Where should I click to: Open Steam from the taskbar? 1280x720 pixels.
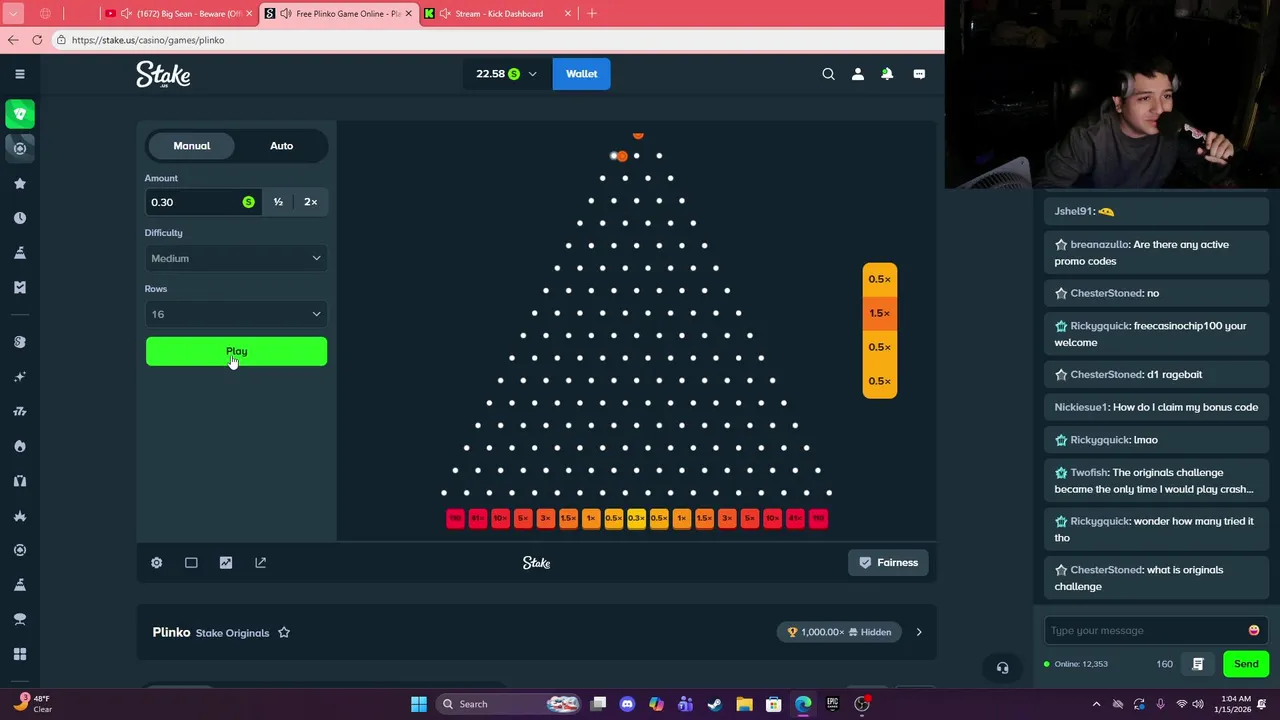point(715,704)
